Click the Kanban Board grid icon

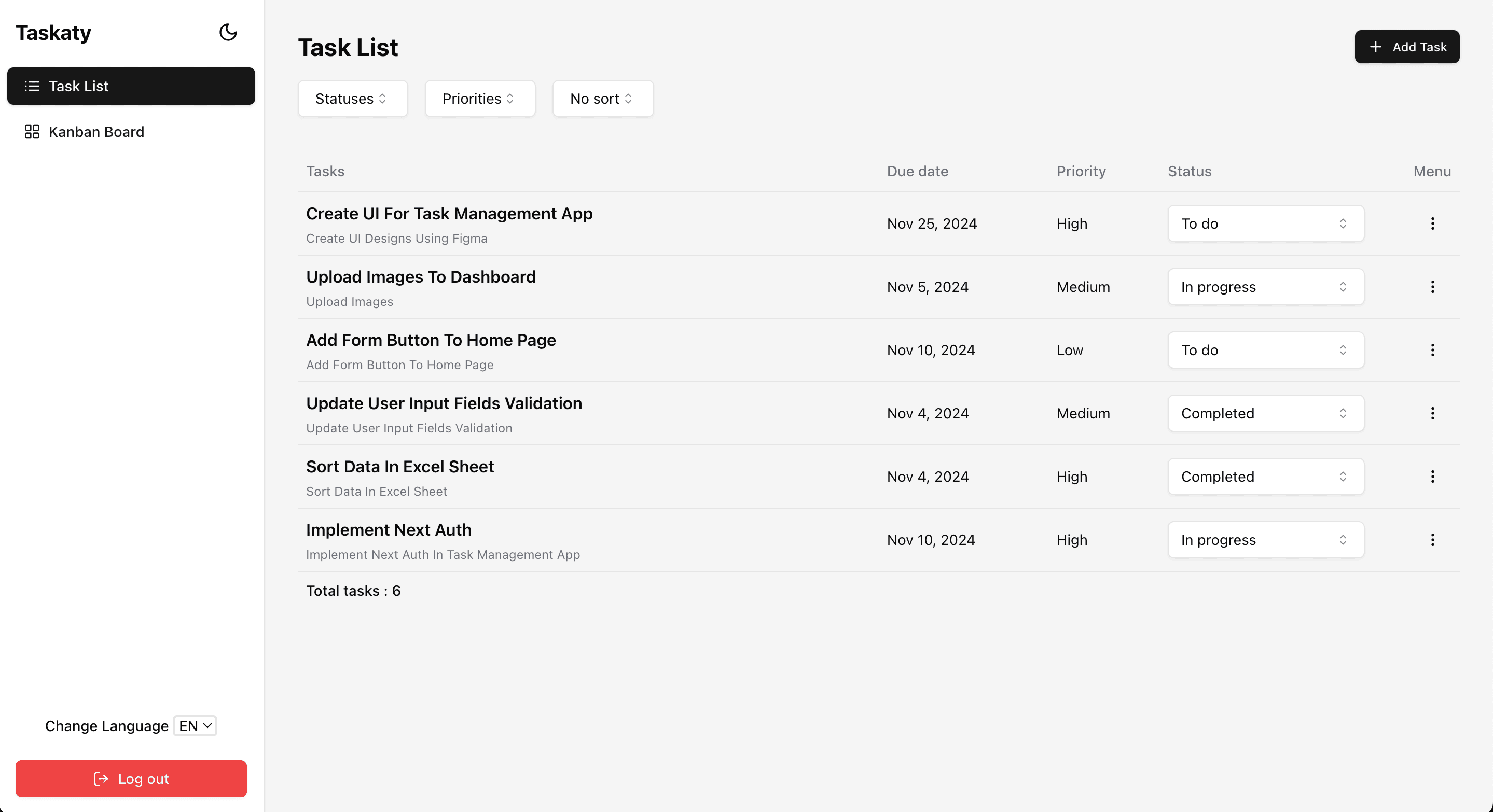tap(32, 132)
